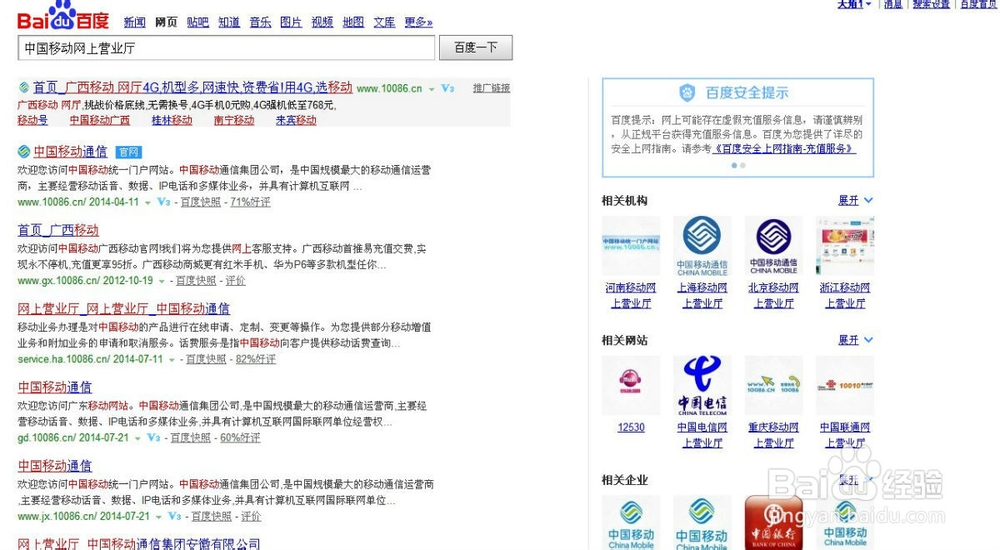
Task: Expand dropdown arrow next to www.jx.10086.cn/
Action: pos(159,517)
